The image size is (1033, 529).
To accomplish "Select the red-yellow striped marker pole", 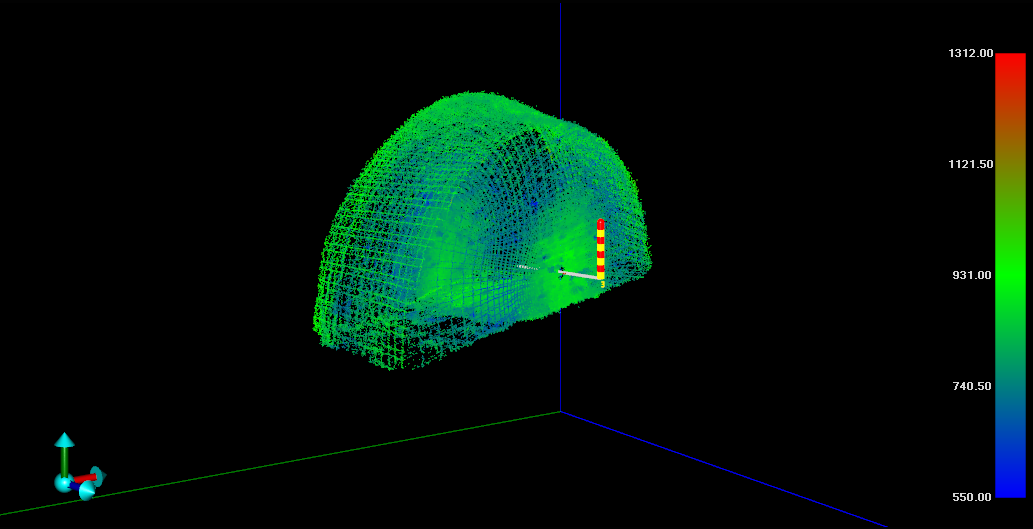I will 601,250.
